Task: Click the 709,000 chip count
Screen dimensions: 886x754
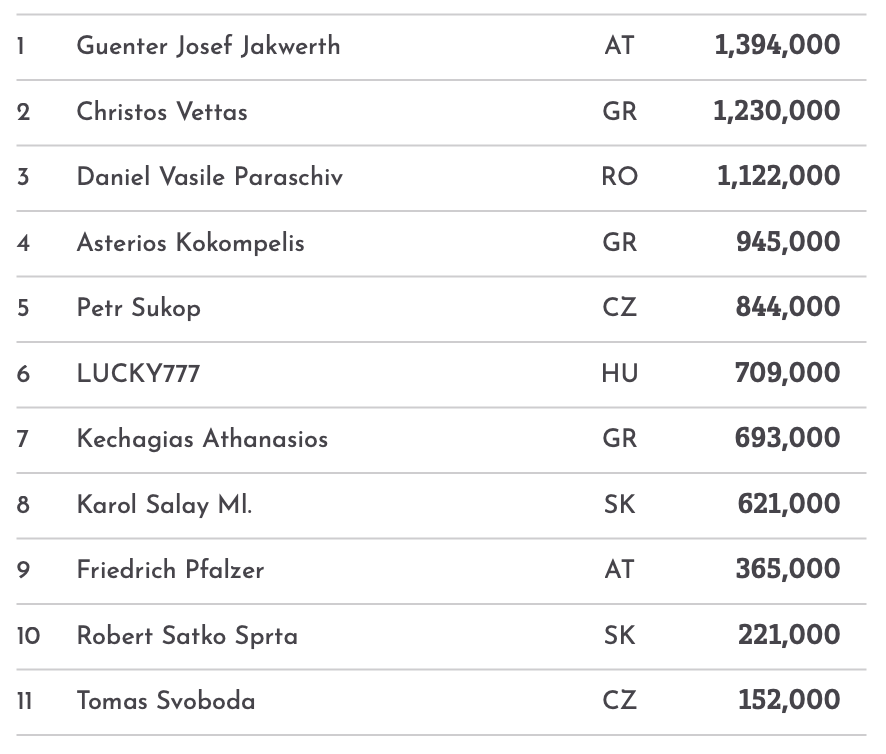Action: tap(787, 373)
